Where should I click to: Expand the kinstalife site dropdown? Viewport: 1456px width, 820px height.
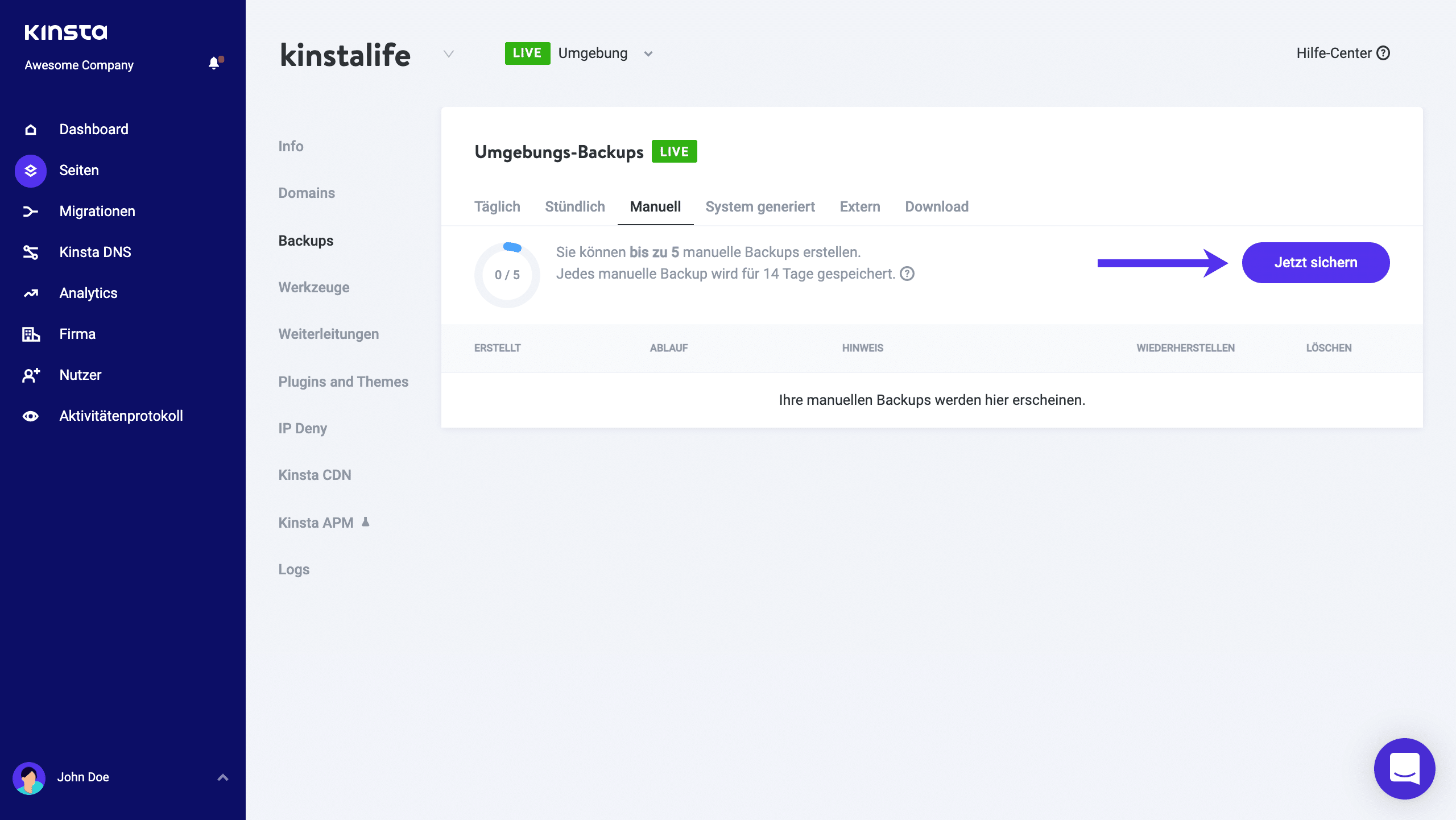point(449,55)
